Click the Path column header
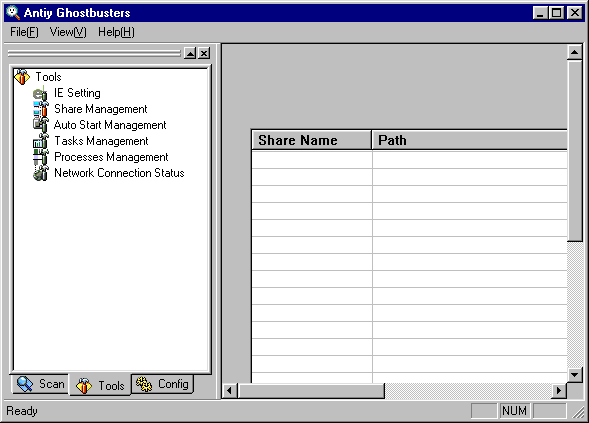589x423 pixels. (x=470, y=140)
